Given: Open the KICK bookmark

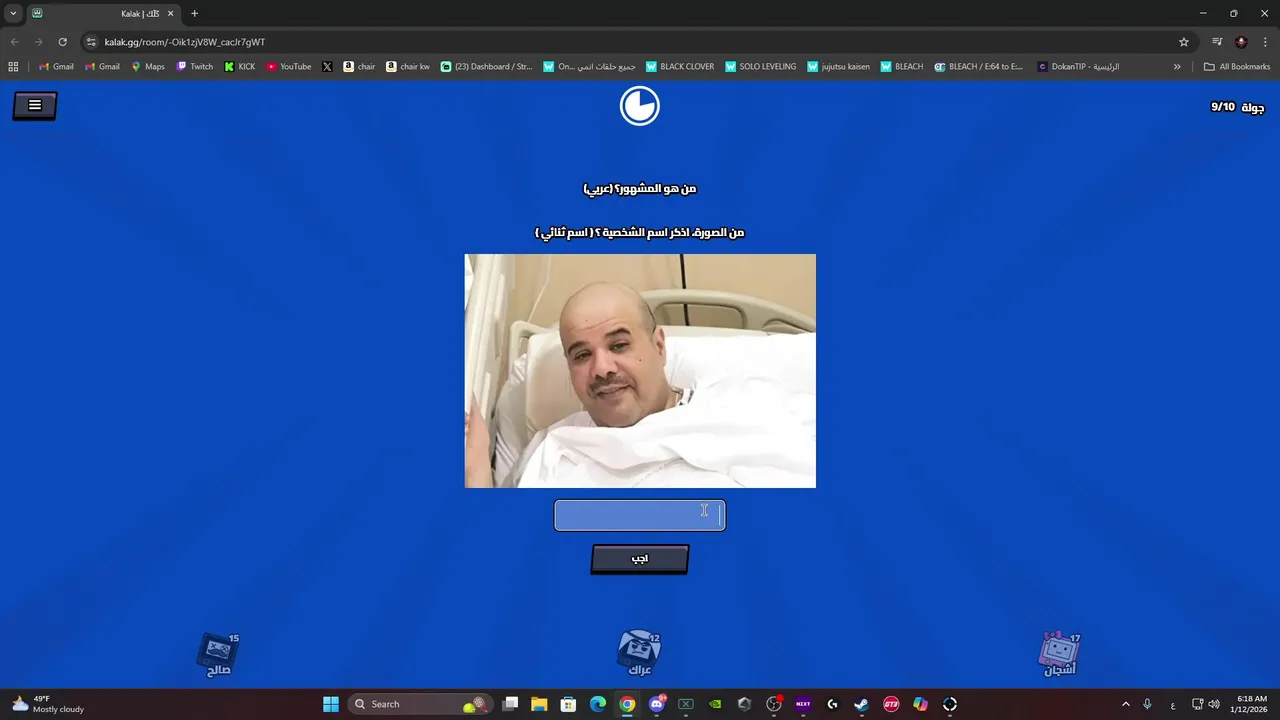Looking at the screenshot, I should tap(240, 67).
